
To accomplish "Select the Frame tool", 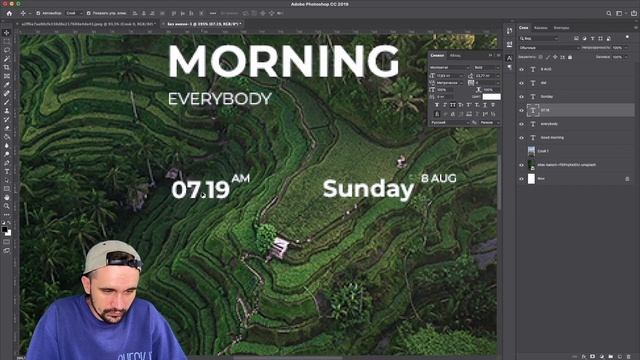I will pyautogui.click(x=7, y=76).
